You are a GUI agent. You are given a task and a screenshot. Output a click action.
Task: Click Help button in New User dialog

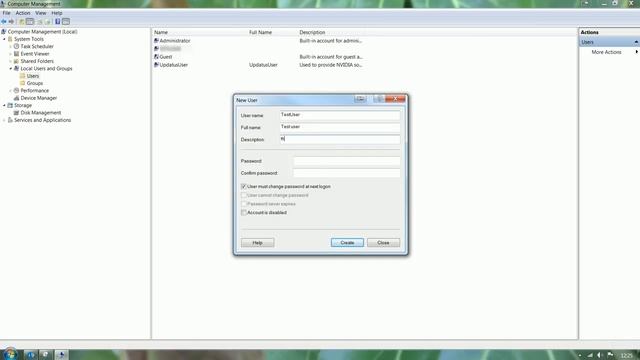click(x=258, y=242)
